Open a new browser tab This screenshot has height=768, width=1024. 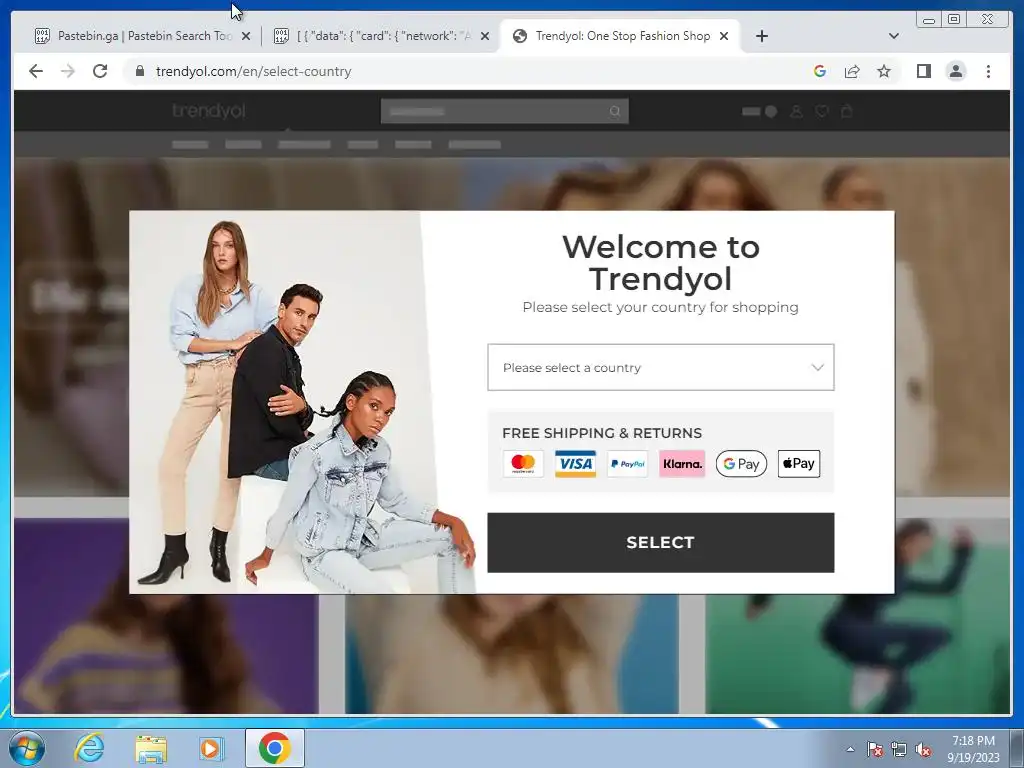pos(761,36)
